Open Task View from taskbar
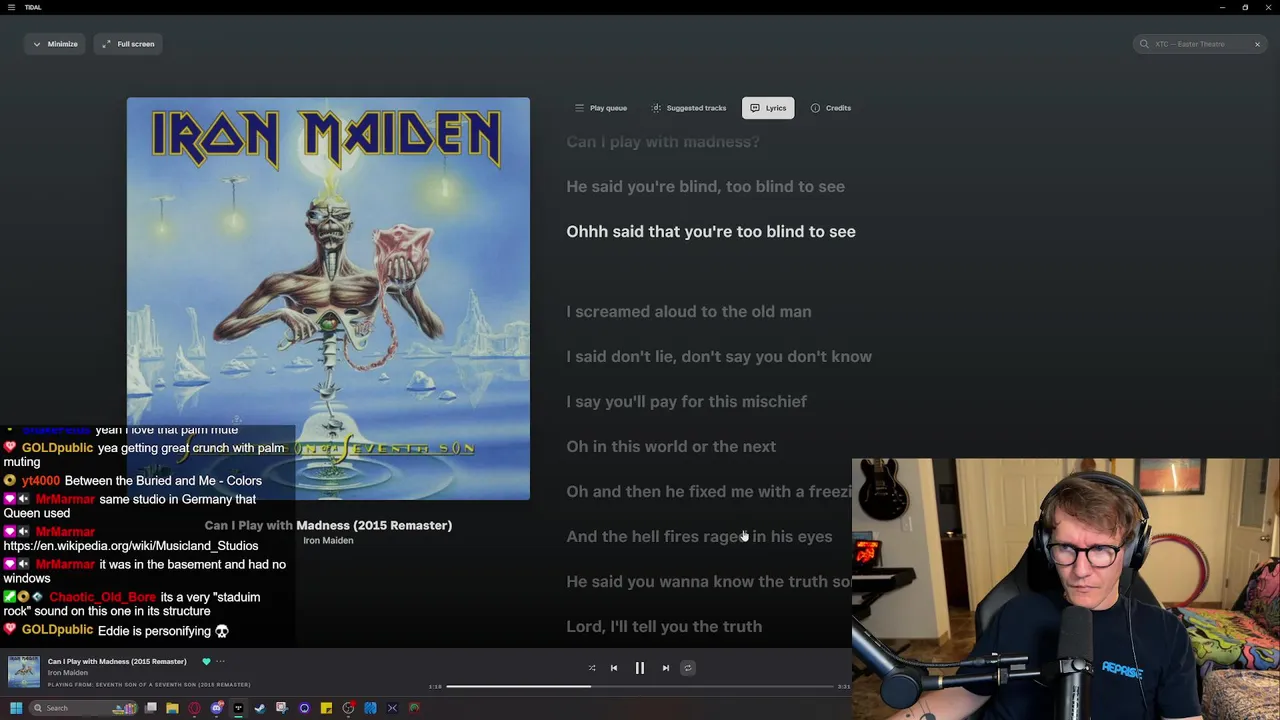This screenshot has width=1280, height=720. pos(150,708)
